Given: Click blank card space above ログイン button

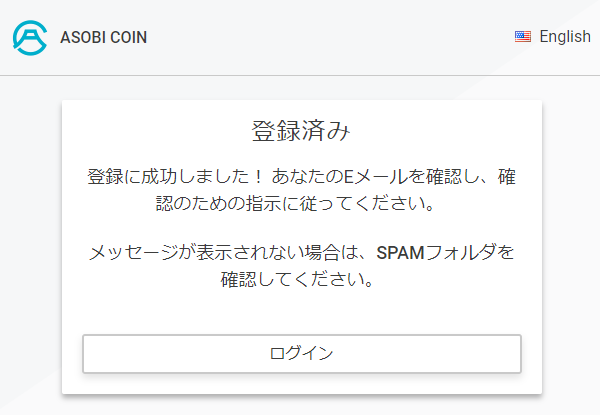Looking at the screenshot, I should point(301,312).
